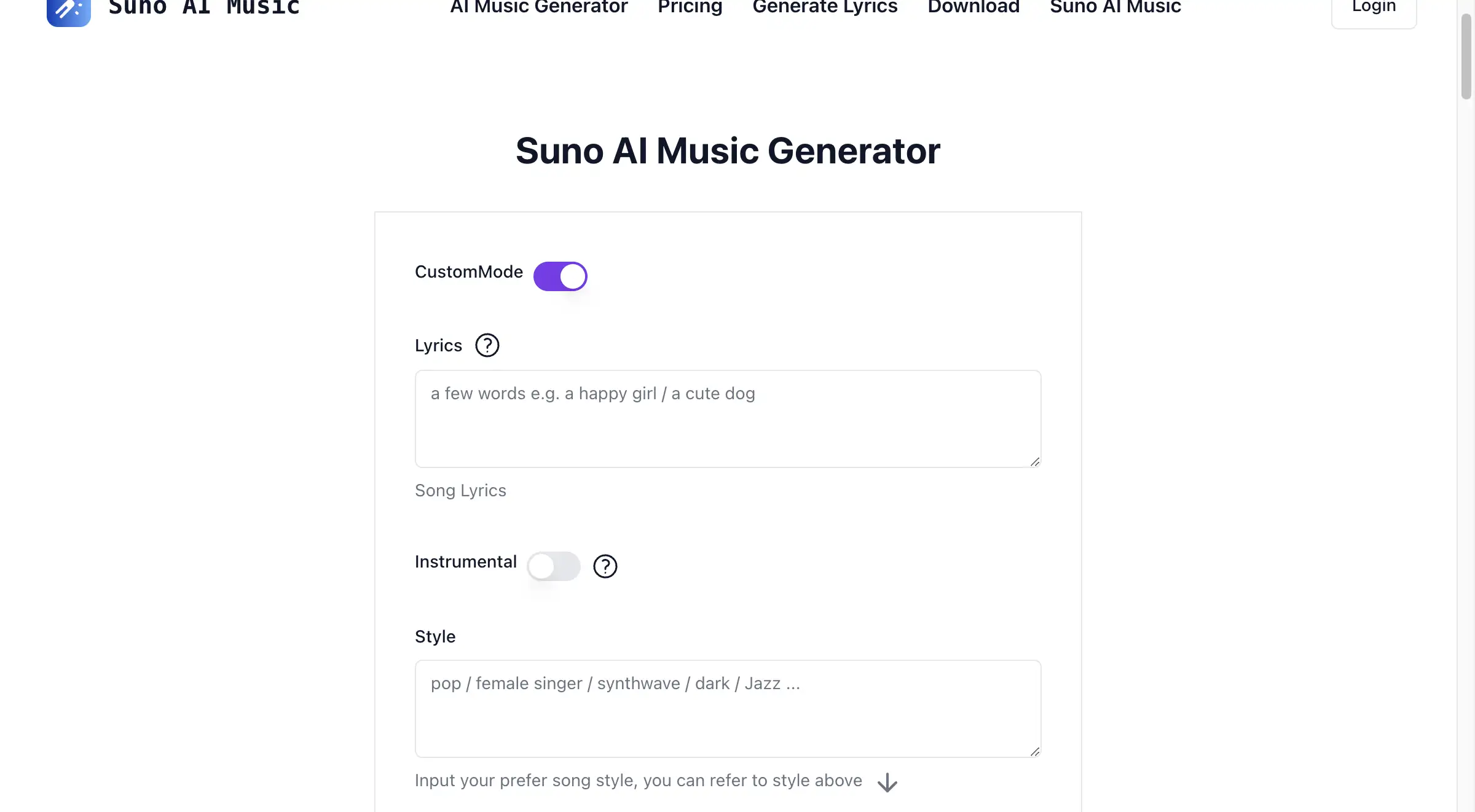The image size is (1475, 812).
Task: Visit Suno AI Music nav entry
Action: [1114, 7]
